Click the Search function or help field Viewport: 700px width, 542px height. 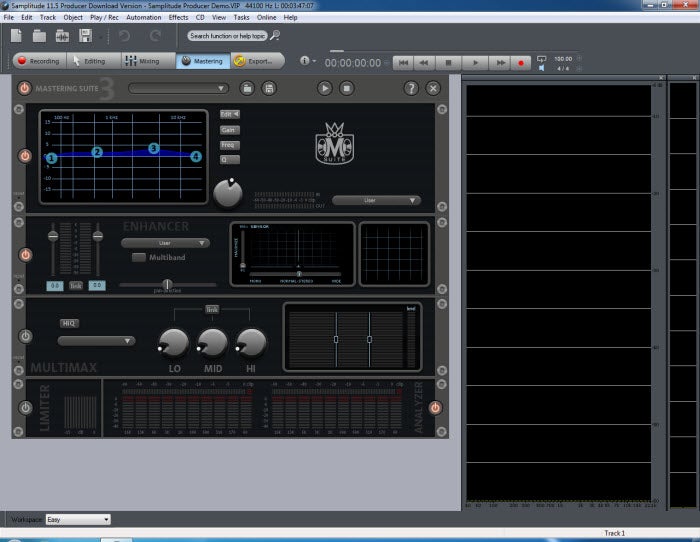[227, 36]
